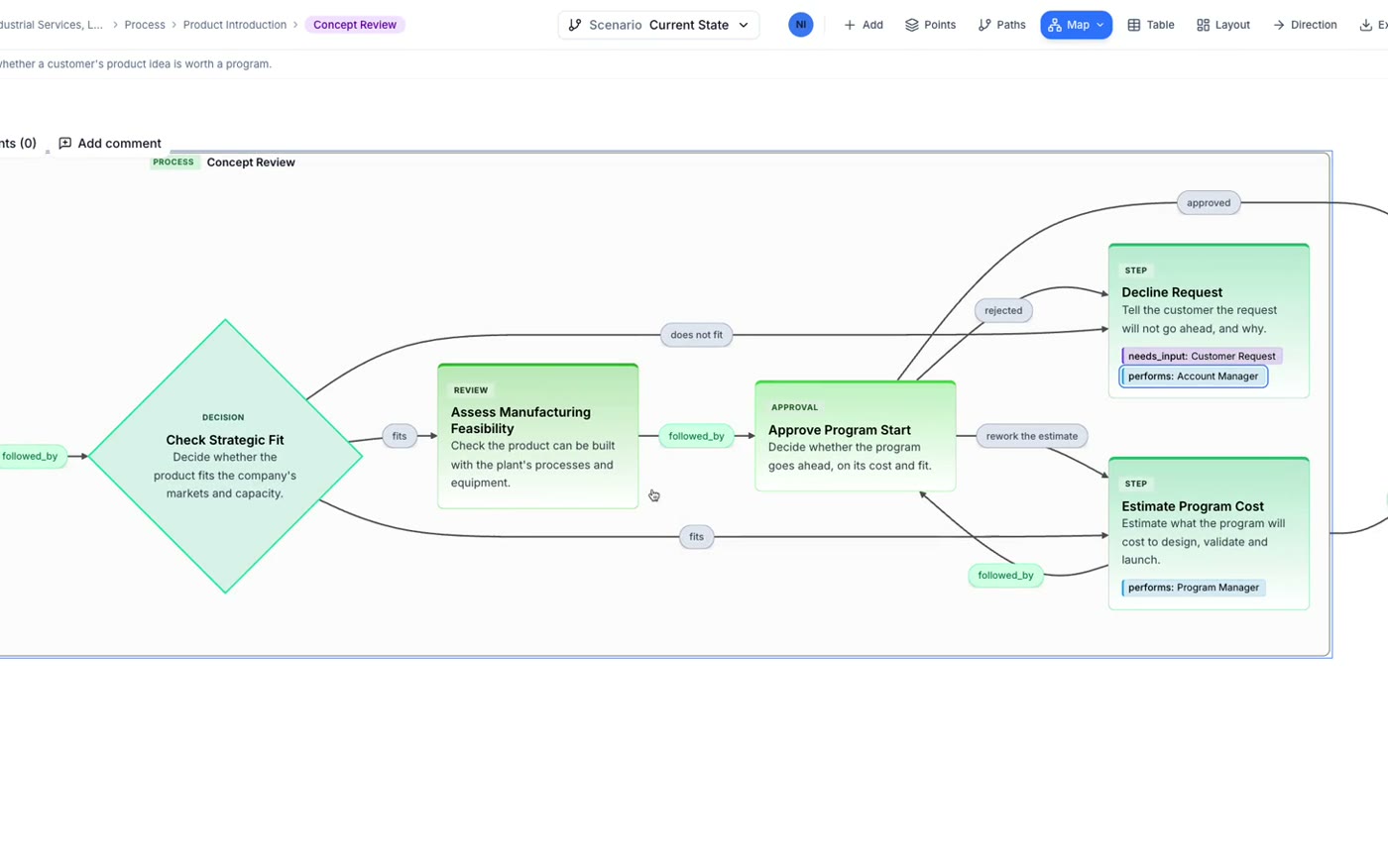The image size is (1388, 868).
Task: Click the 'approved' edge label
Action: pos(1209,203)
